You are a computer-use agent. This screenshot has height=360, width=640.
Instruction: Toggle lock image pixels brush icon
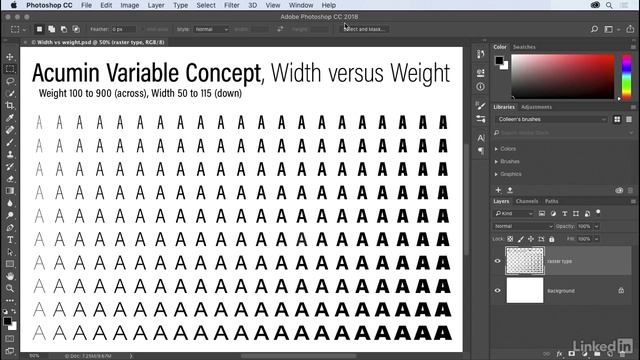point(520,239)
